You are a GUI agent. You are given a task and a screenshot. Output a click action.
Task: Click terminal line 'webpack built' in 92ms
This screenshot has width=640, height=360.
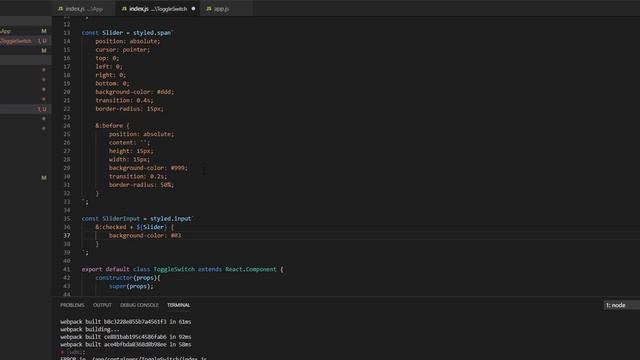(126, 337)
